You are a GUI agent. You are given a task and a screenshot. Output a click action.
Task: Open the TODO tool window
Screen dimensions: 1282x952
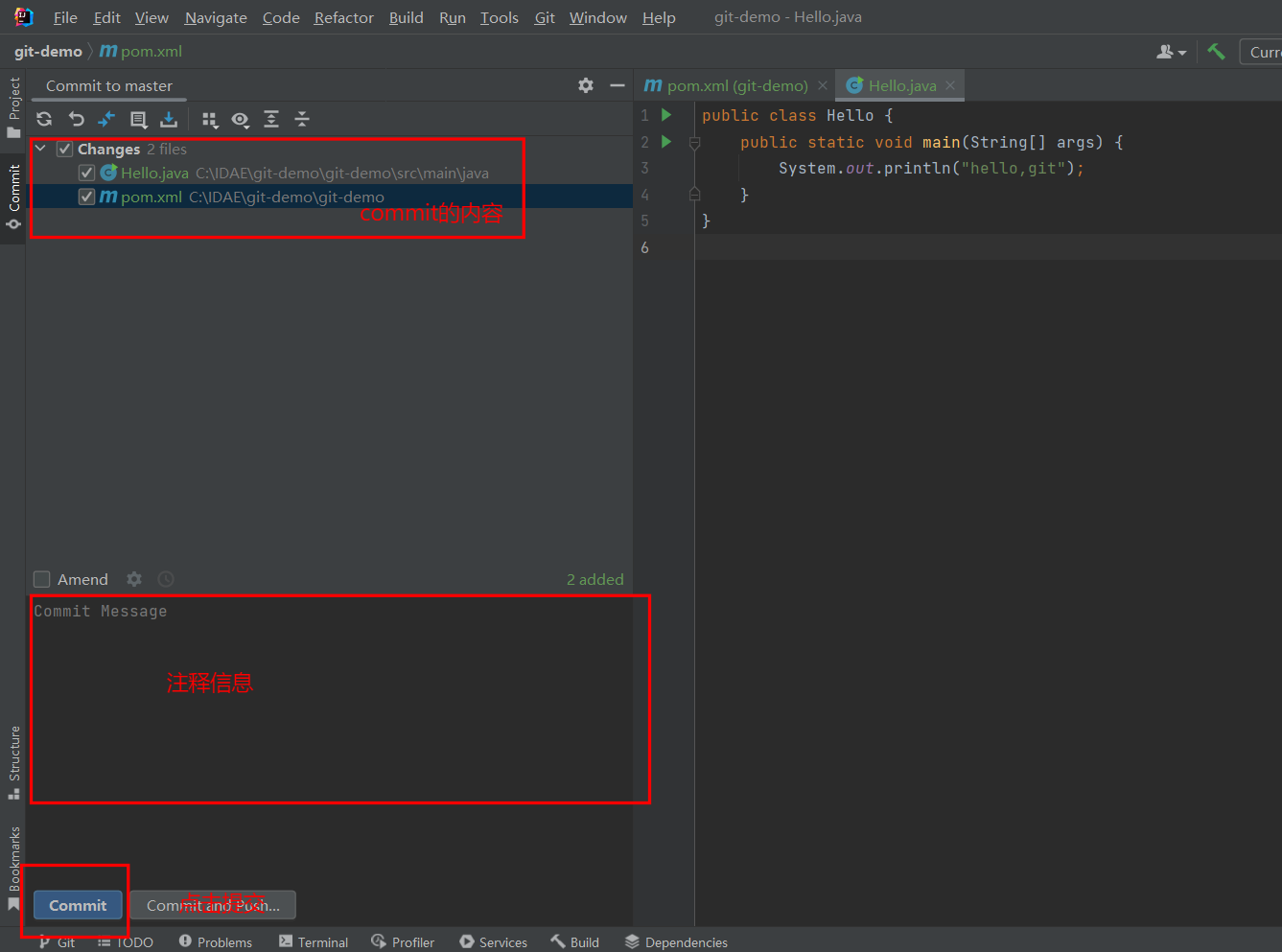[x=125, y=941]
